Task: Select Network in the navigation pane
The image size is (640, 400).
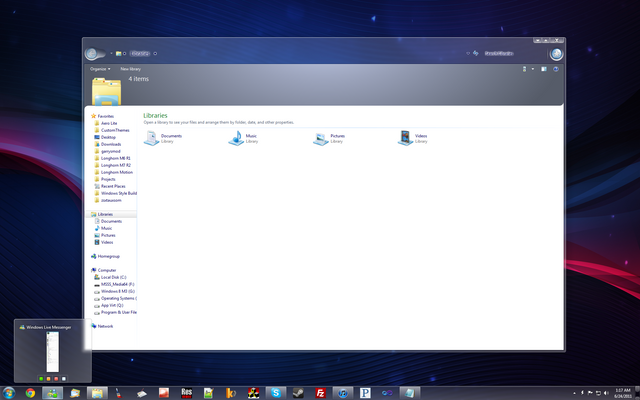Action: [105, 326]
